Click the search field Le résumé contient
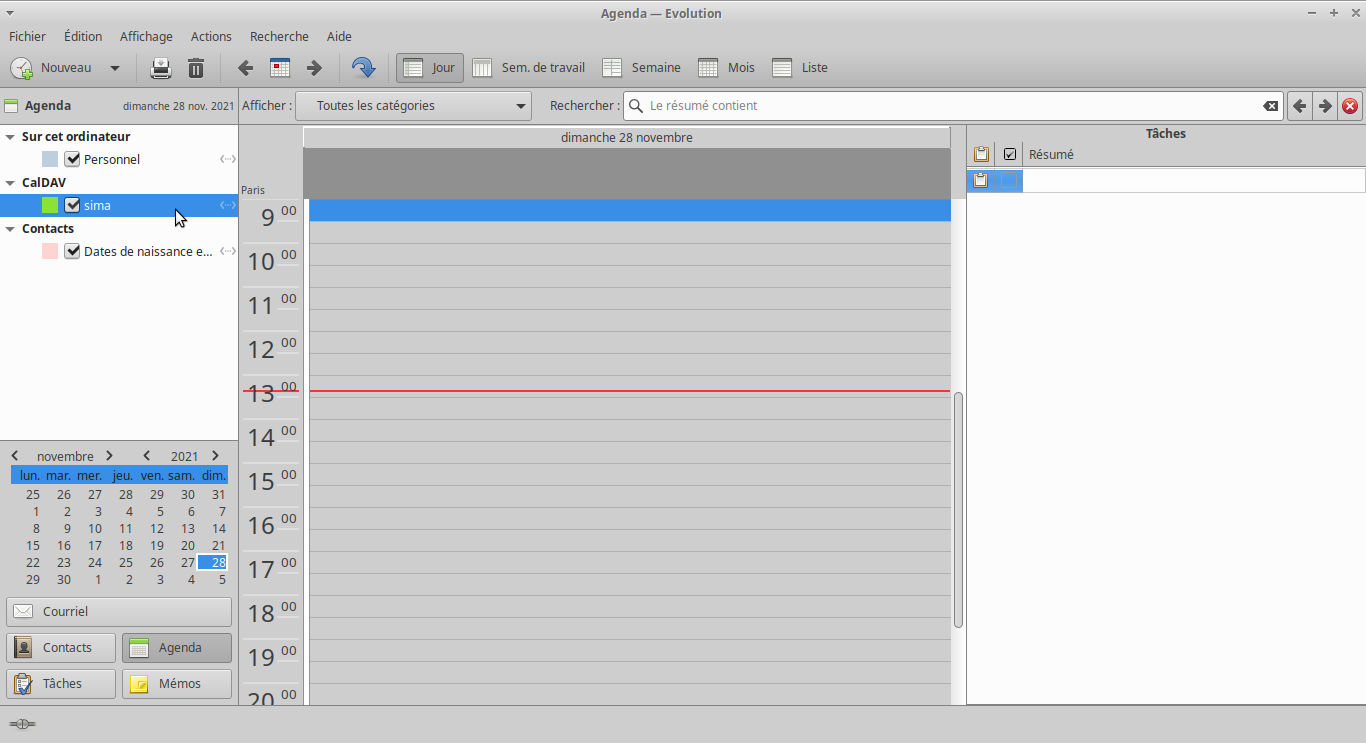This screenshot has height=743, width=1366. [950, 106]
